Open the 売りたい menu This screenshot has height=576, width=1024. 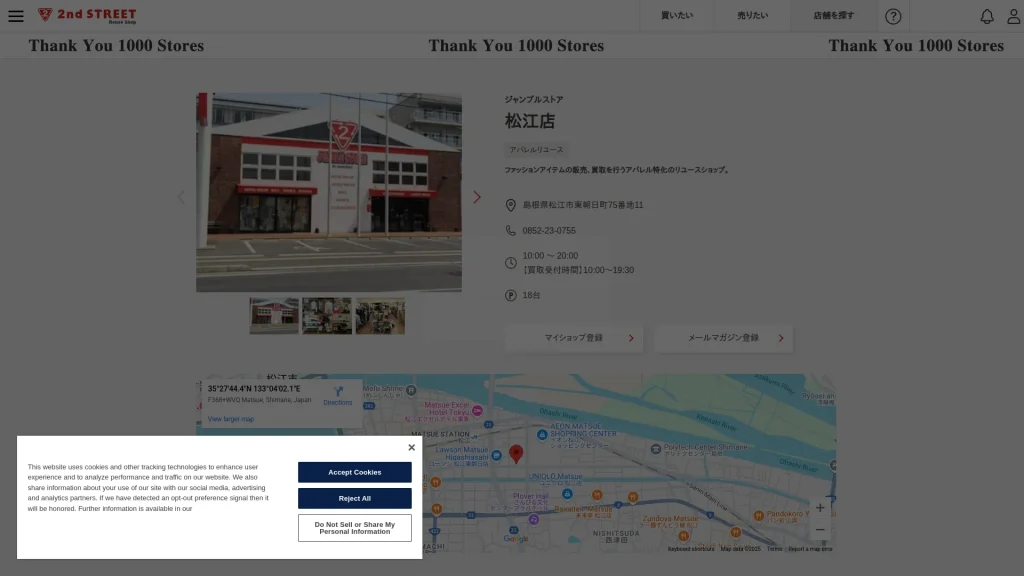point(752,16)
